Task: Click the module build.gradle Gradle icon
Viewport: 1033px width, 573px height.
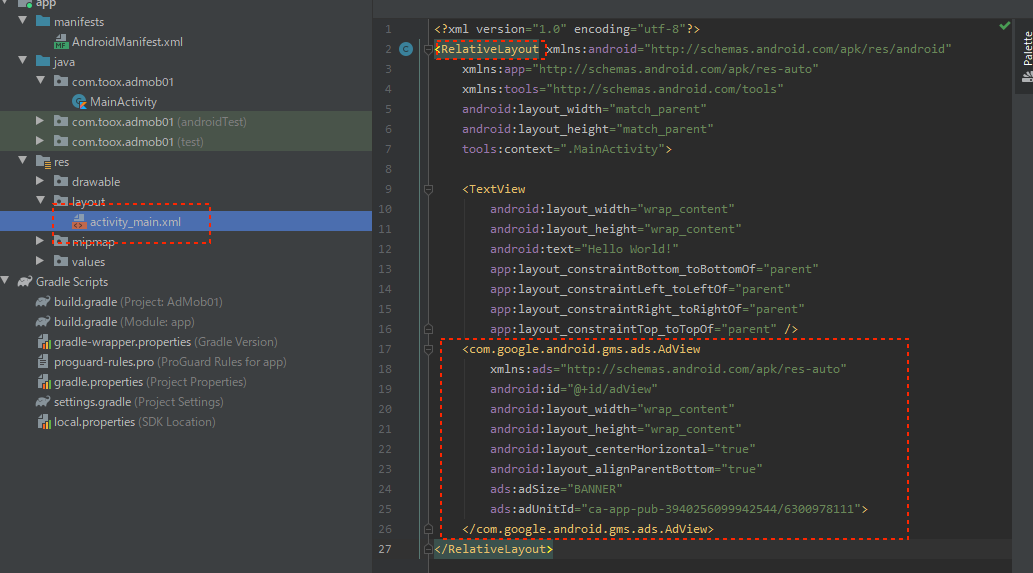Action: pos(43,321)
